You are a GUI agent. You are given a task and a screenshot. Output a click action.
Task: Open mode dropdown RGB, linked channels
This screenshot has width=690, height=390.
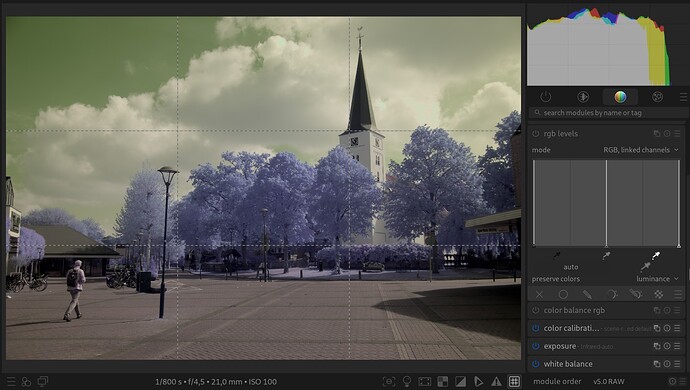pos(641,150)
